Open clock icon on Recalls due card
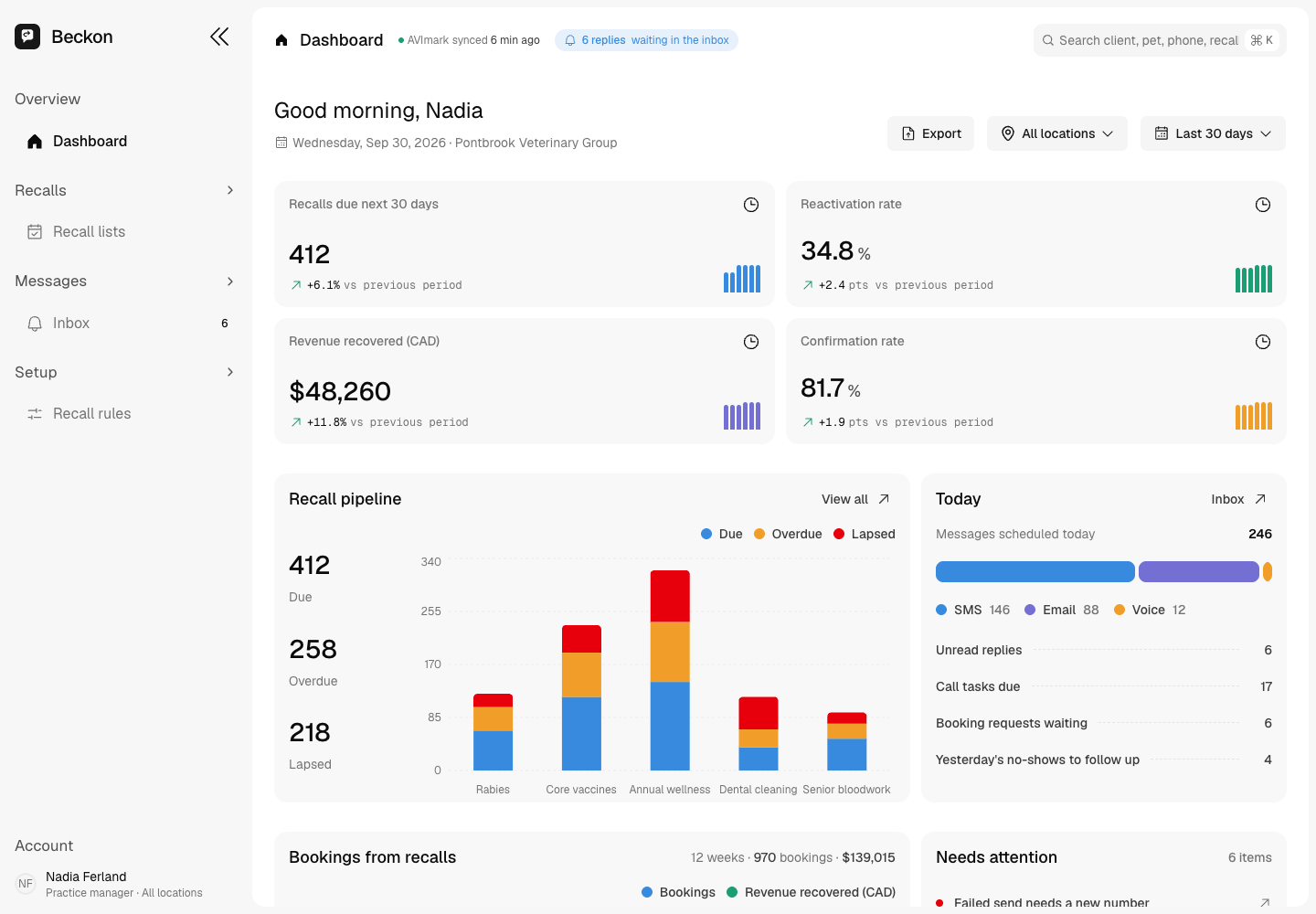This screenshot has width=1316, height=914. (751, 205)
